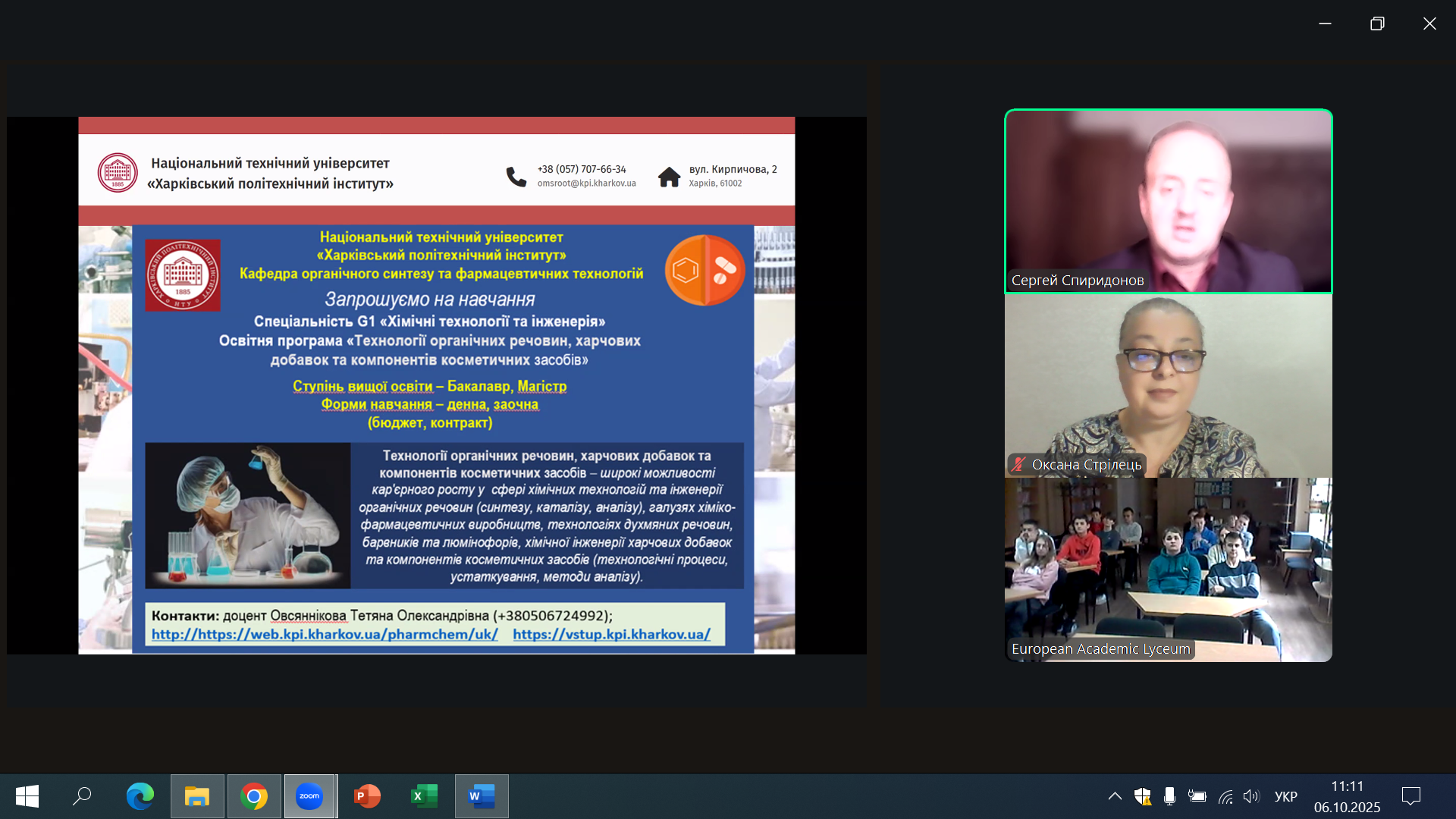Screen dimensions: 1456x819
Task: Switch the УКР keyboard language indicator
Action: tap(1285, 796)
